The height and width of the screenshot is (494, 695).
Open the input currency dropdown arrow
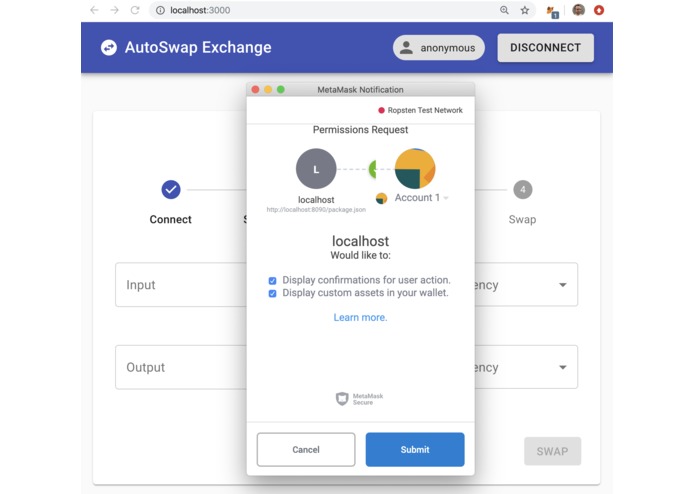(562, 285)
